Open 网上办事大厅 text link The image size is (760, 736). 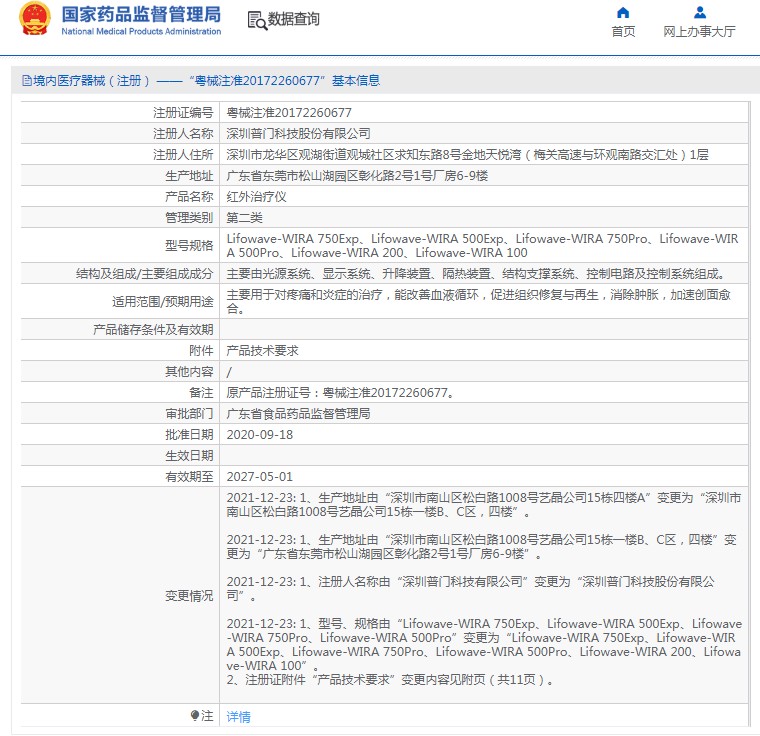click(x=699, y=32)
